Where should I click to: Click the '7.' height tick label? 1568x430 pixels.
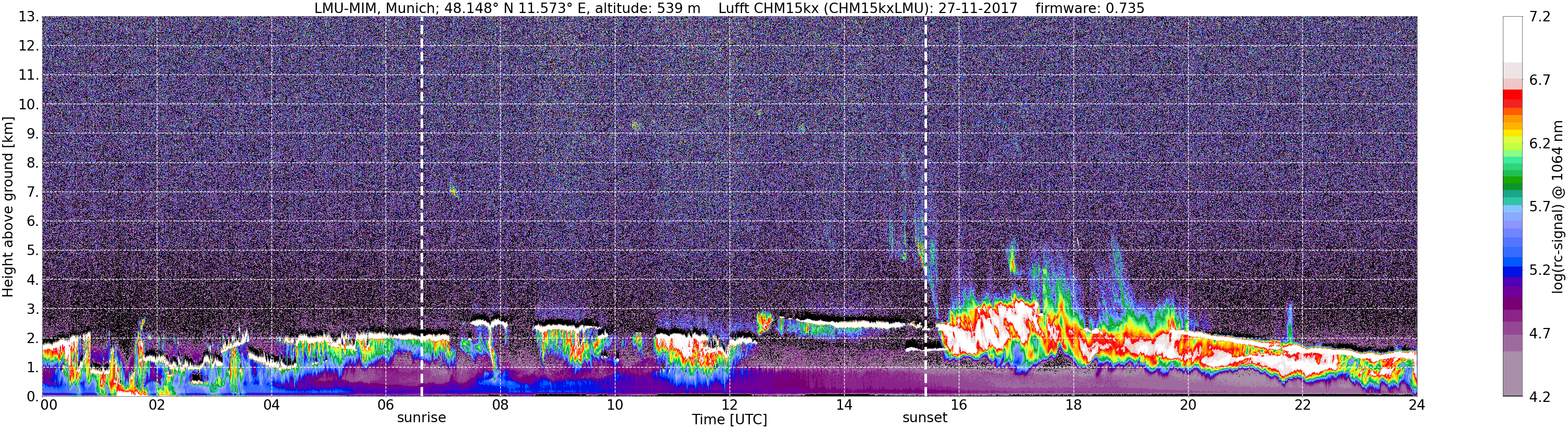point(33,192)
